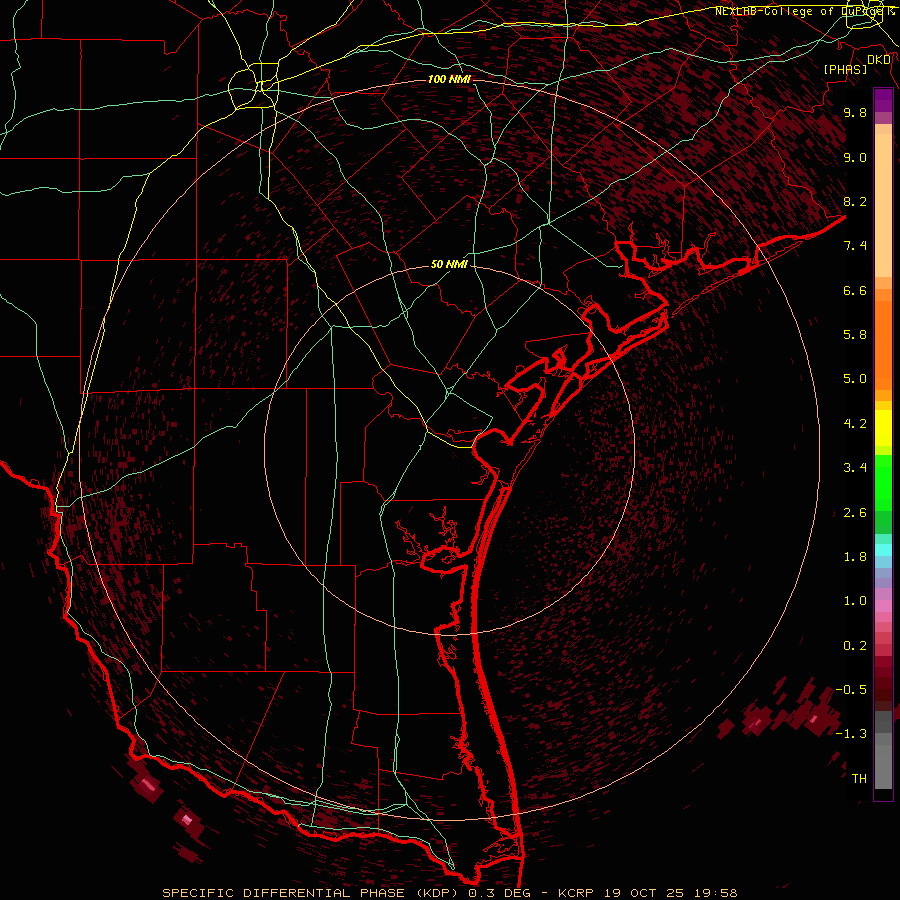The width and height of the screenshot is (900, 900).
Task: Click the 7.4 value on the color scale
Action: (x=855, y=246)
